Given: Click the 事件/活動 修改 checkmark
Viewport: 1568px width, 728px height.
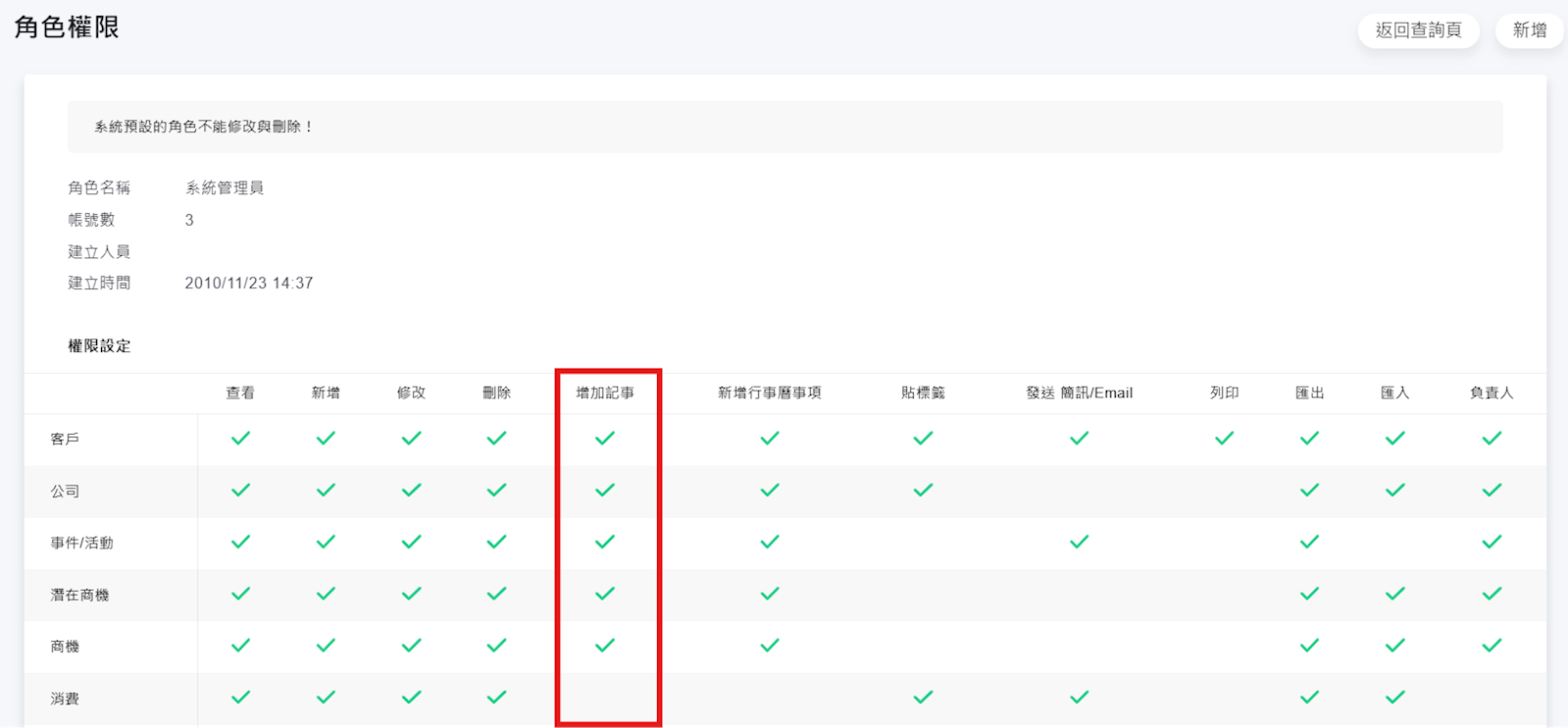Looking at the screenshot, I should (411, 542).
